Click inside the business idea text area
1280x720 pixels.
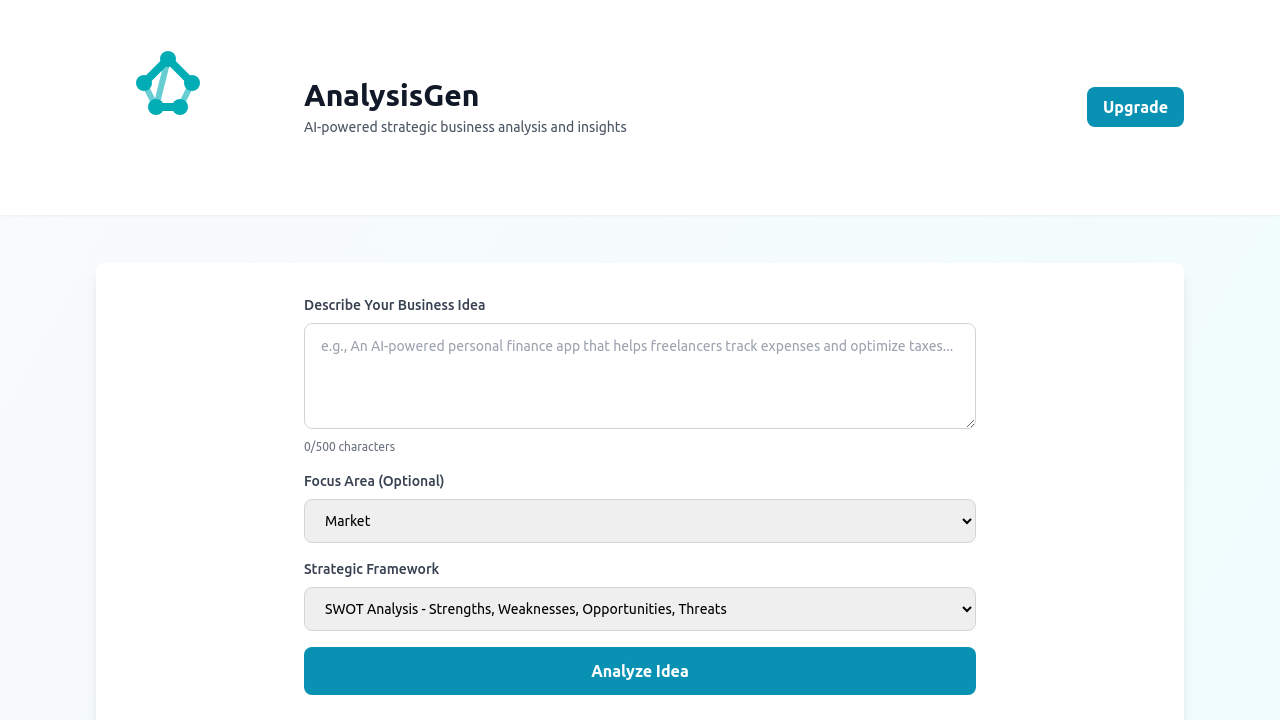coord(640,376)
